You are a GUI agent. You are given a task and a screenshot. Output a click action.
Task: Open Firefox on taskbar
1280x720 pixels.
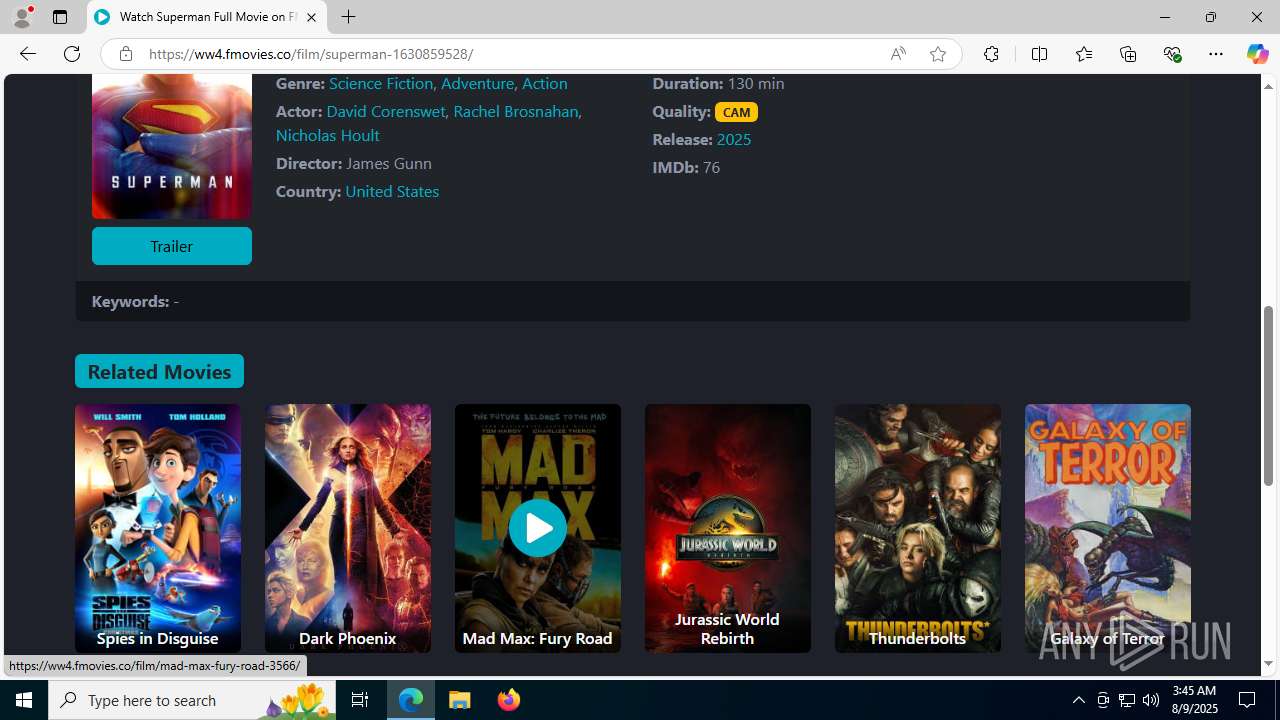pyautogui.click(x=508, y=700)
